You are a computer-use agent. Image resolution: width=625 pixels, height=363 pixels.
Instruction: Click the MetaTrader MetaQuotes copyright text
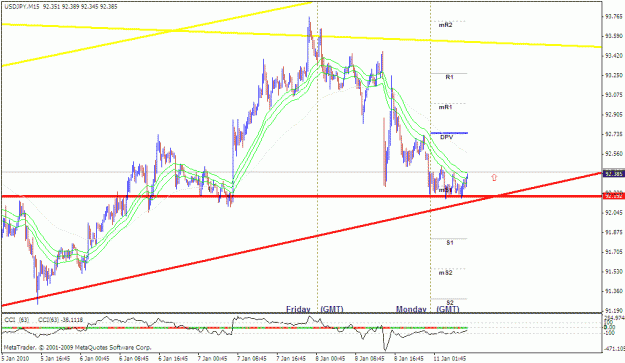77,347
